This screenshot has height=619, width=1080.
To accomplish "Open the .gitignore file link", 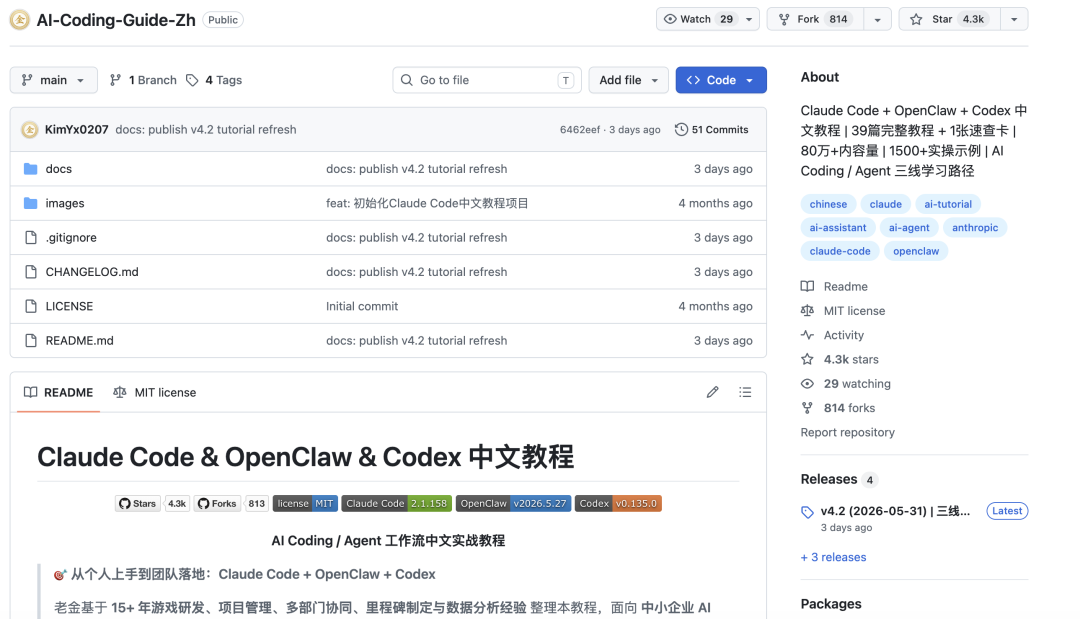I will coord(71,238).
